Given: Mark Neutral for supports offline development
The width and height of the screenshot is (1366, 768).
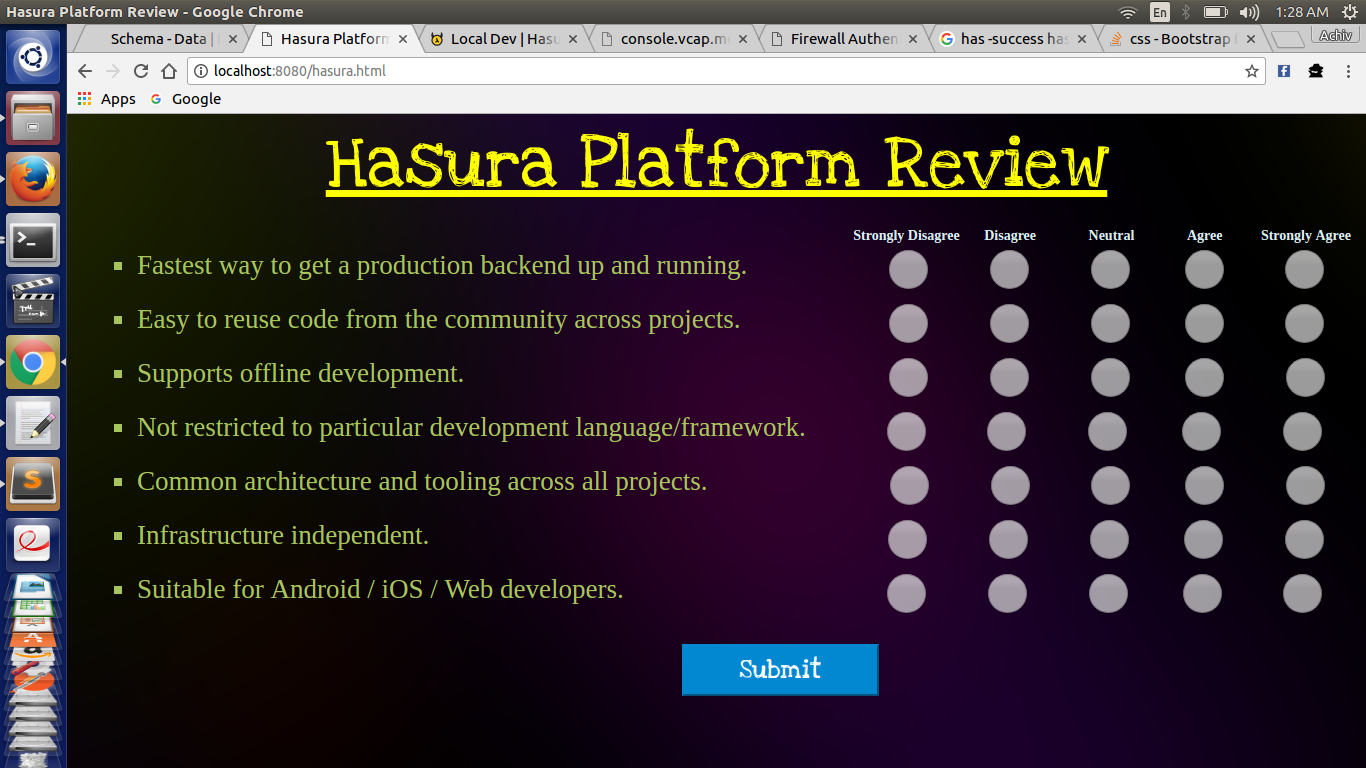Looking at the screenshot, I should point(1110,378).
